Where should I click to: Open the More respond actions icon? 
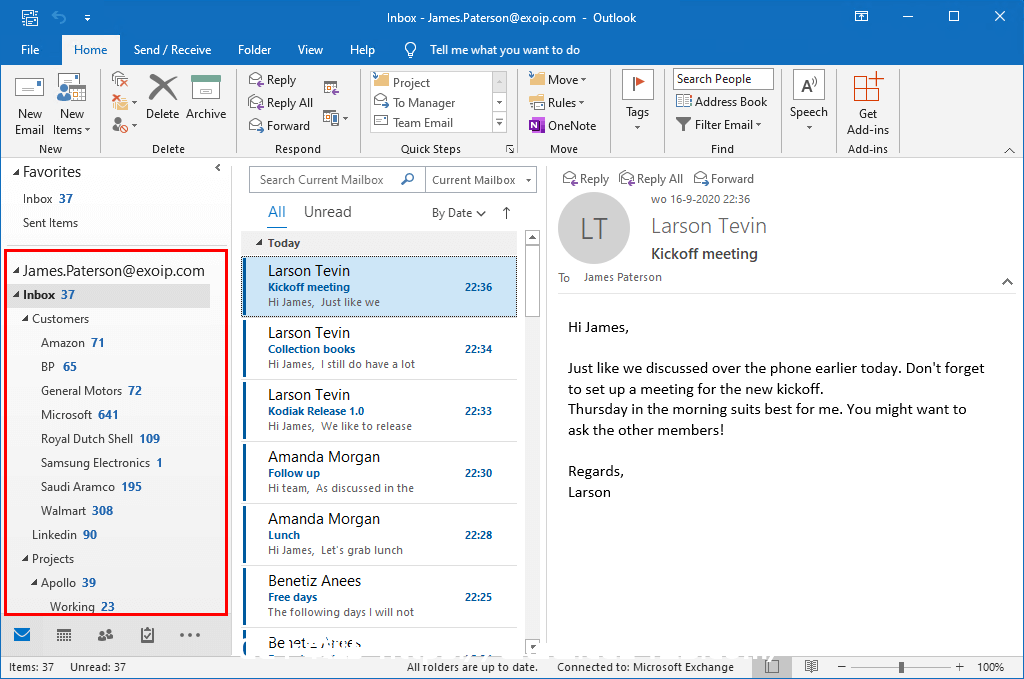(x=336, y=118)
